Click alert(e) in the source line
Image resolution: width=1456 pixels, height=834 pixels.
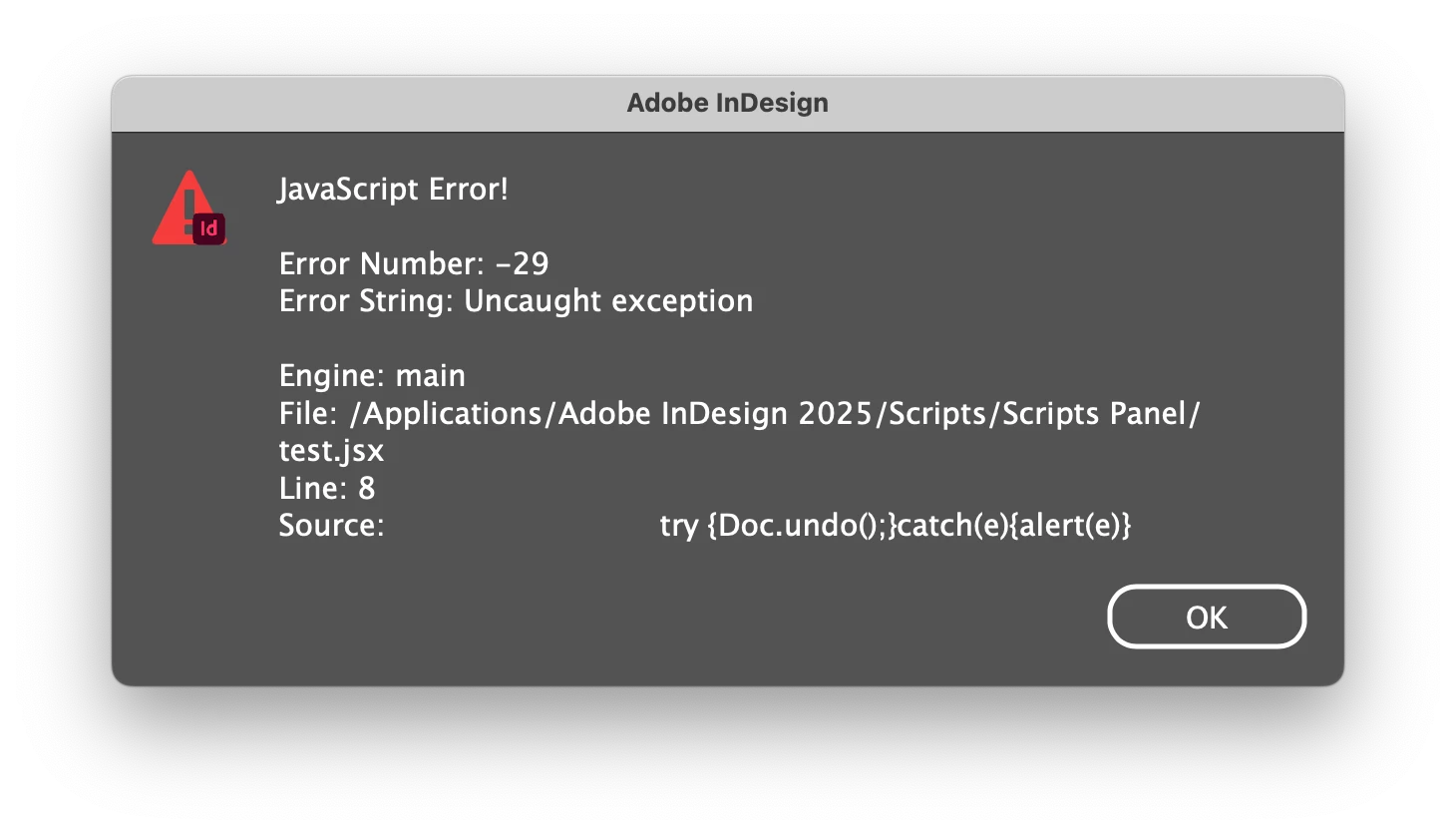pyautogui.click(x=1070, y=526)
